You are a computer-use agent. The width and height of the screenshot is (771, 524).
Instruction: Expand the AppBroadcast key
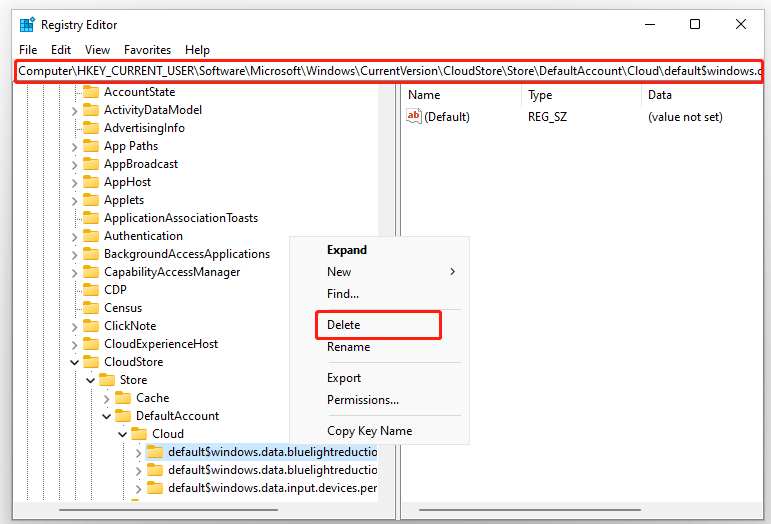point(74,165)
